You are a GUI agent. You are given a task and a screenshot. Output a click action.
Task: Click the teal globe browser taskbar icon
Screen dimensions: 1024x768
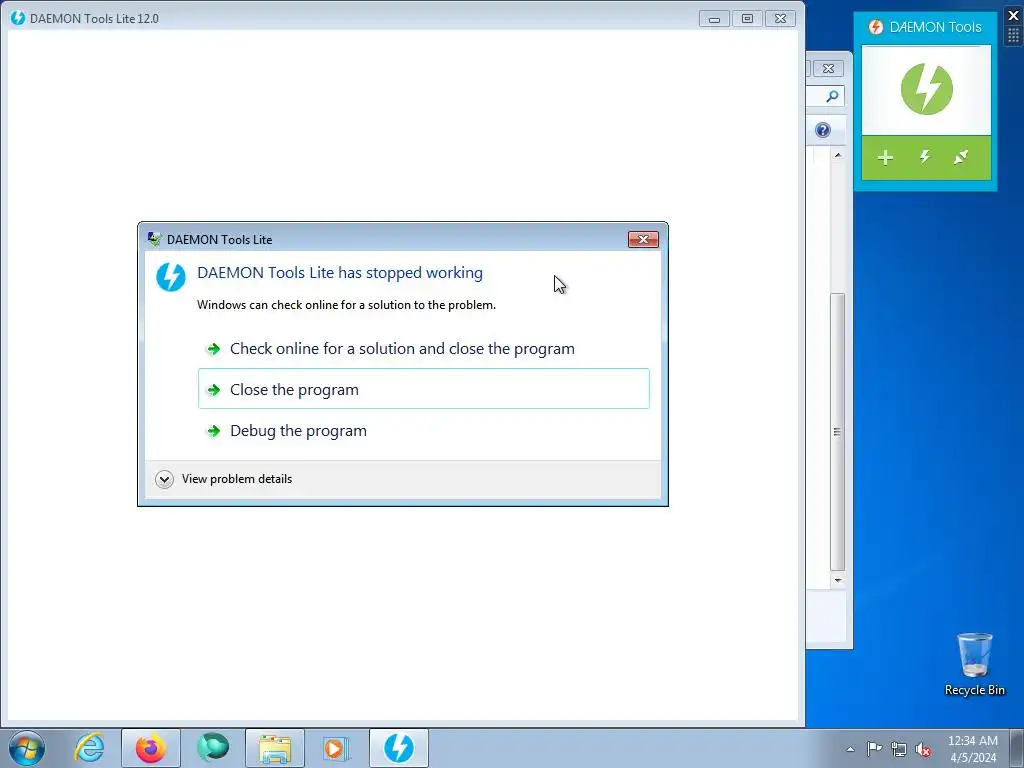213,748
